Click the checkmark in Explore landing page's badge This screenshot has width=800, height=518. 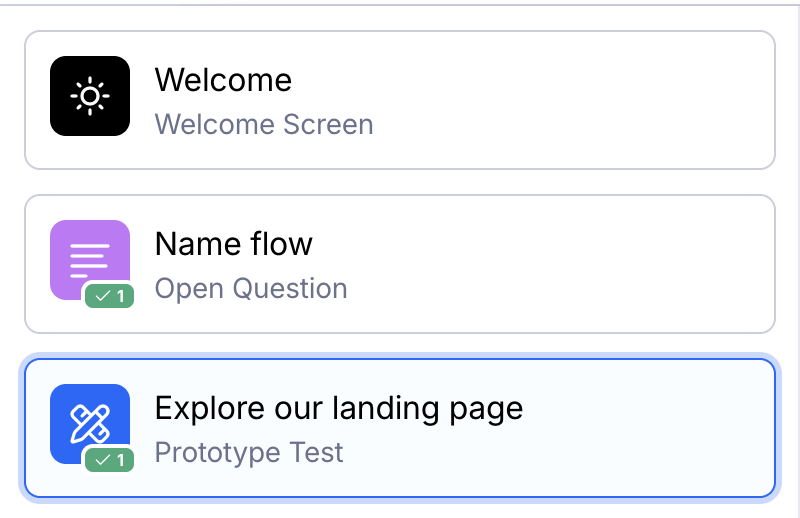coord(101,460)
